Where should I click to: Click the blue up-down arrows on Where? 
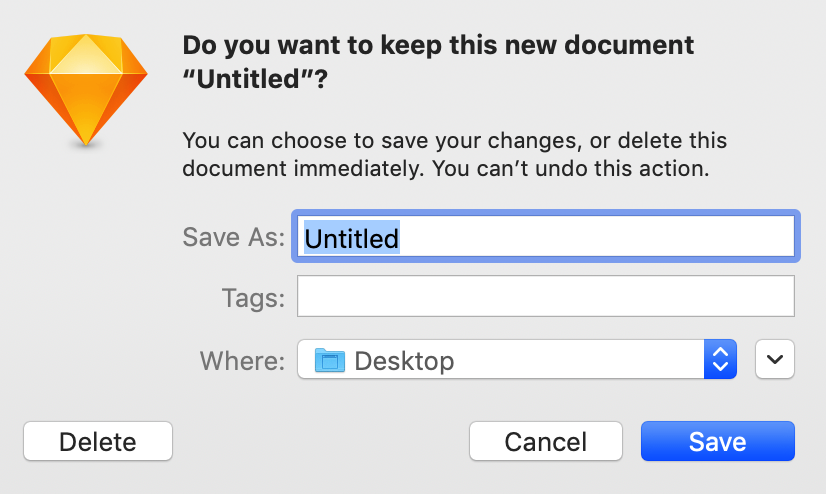pos(720,360)
